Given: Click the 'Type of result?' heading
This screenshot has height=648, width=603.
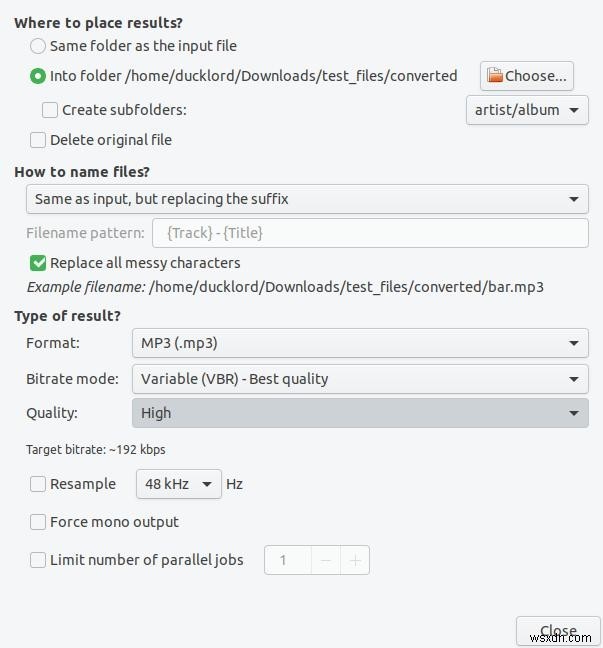Looking at the screenshot, I should coord(67,316).
